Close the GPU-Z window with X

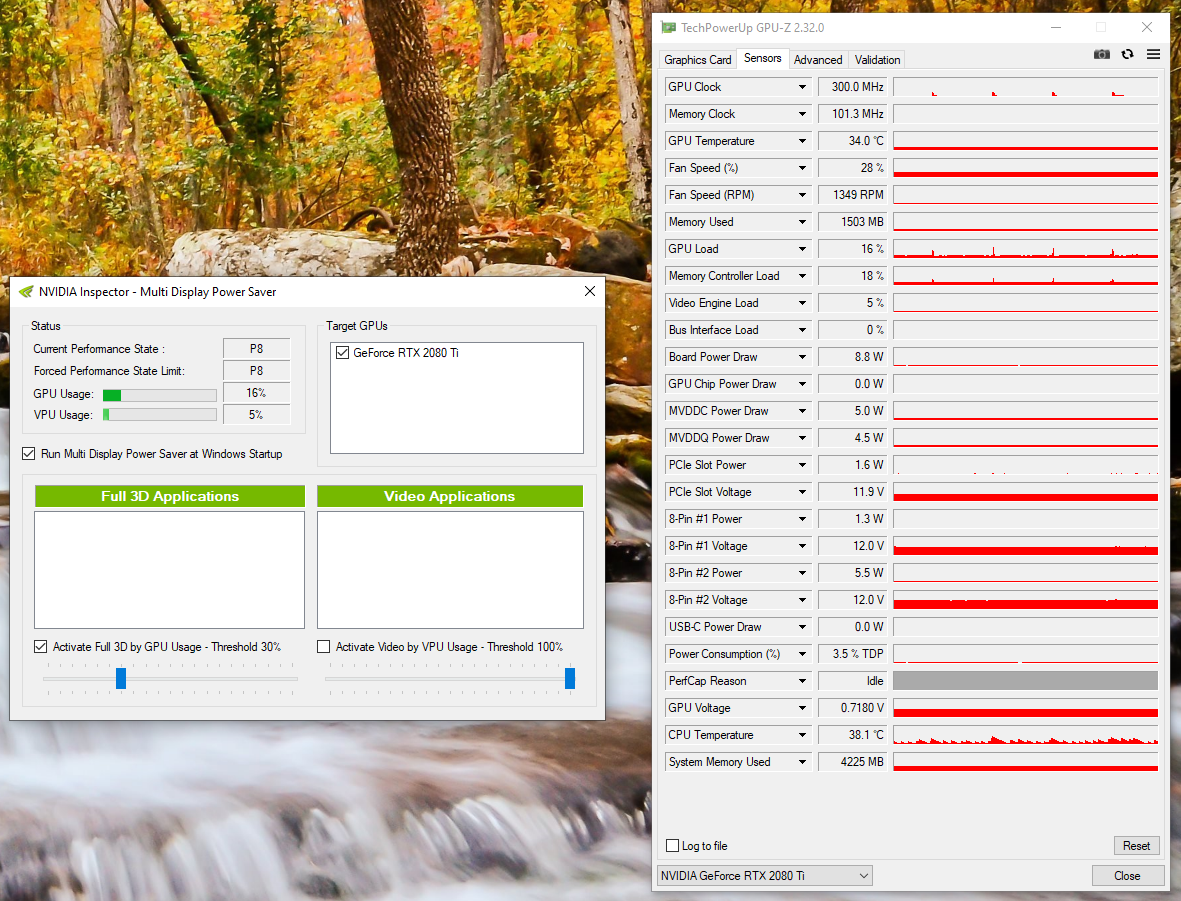coord(1146,27)
